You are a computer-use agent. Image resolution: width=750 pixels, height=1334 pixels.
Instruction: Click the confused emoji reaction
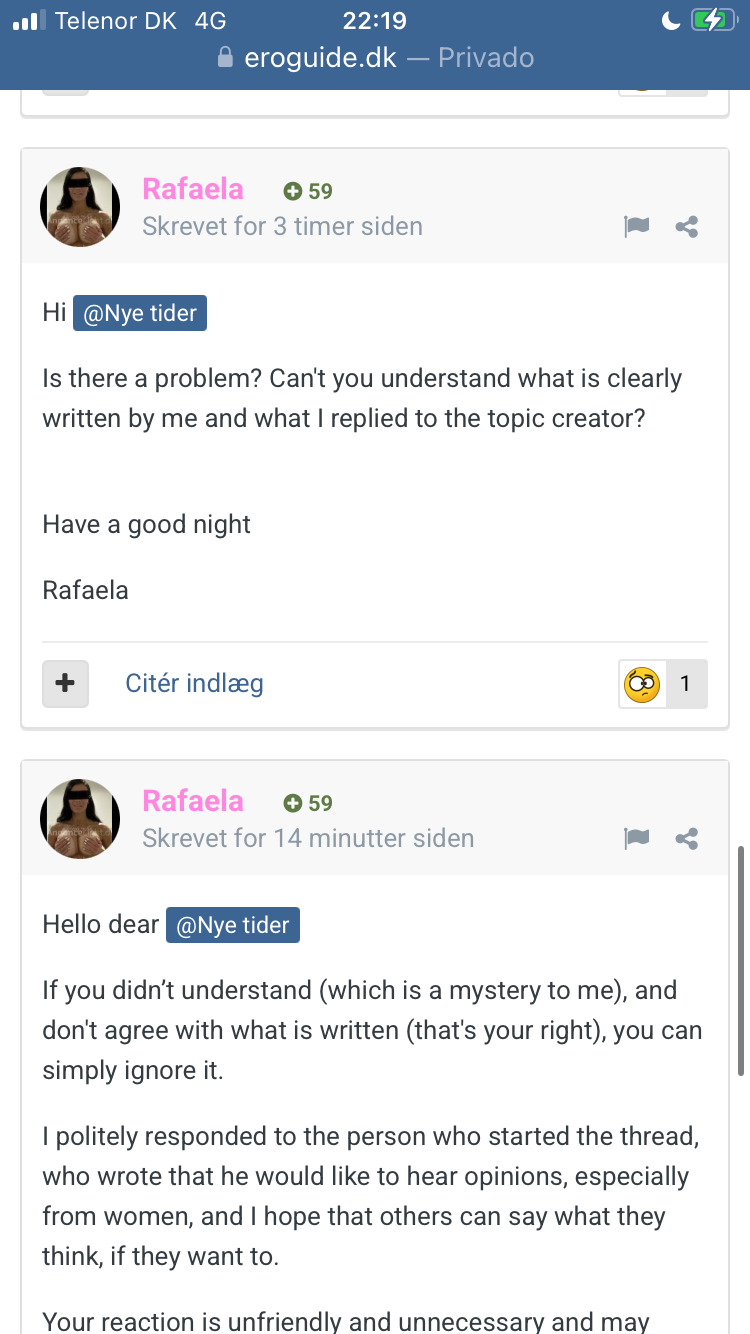[642, 685]
